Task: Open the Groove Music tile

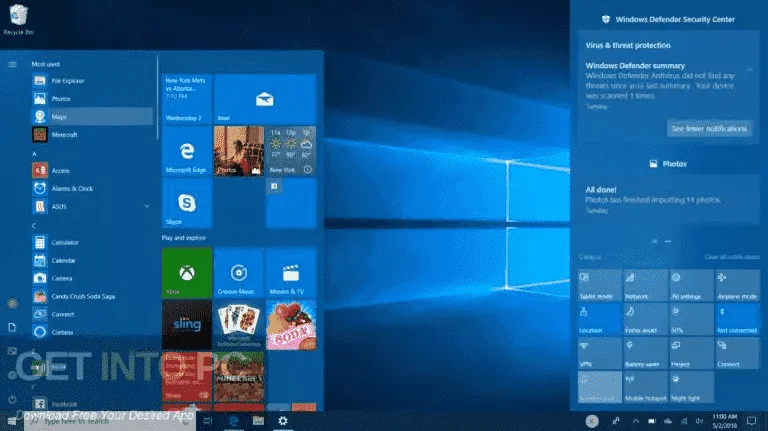Action: click(x=239, y=273)
